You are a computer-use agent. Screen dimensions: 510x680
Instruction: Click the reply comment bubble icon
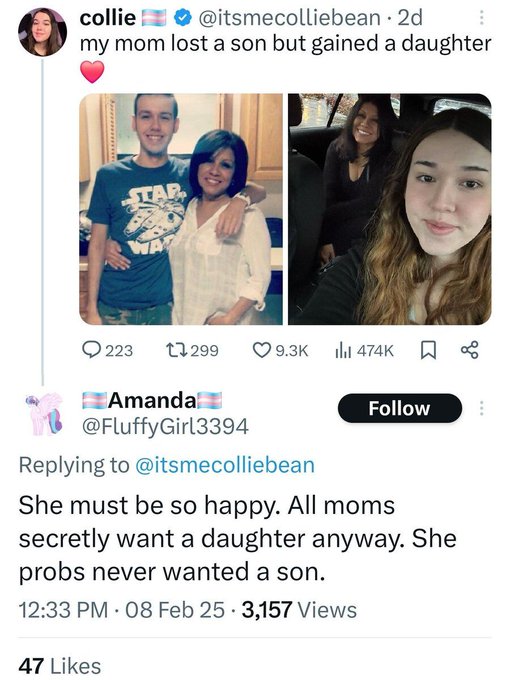pyautogui.click(x=92, y=350)
